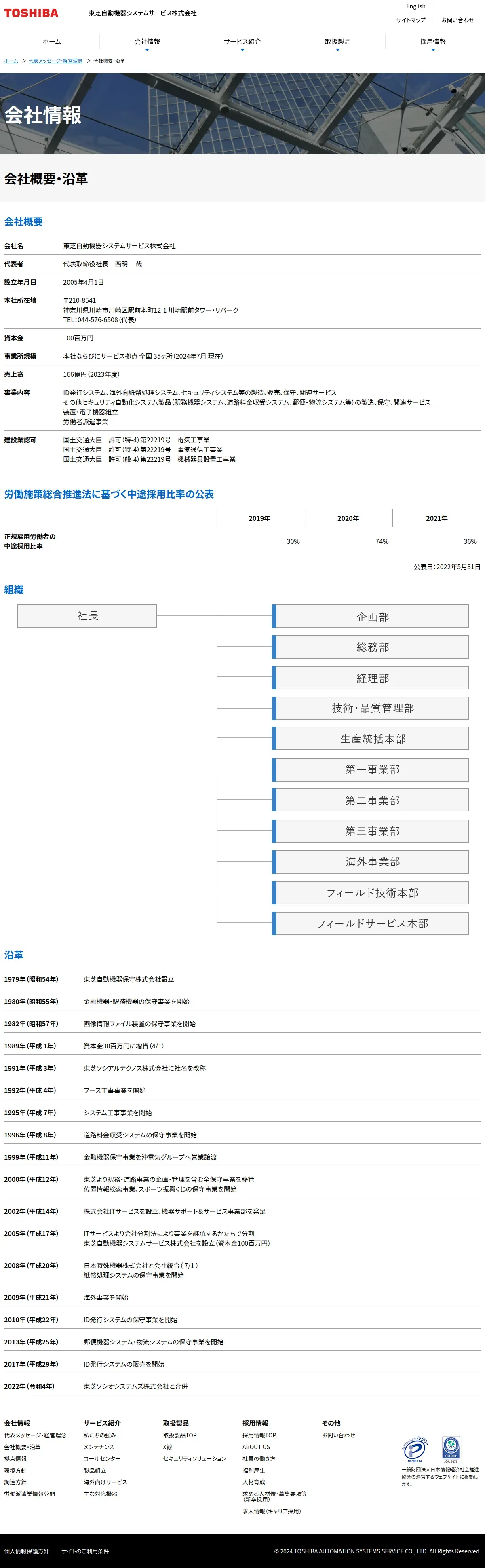Viewport: 487px width, 1568px height.
Task: Open footer link 拠点情報
Action: (x=15, y=1458)
